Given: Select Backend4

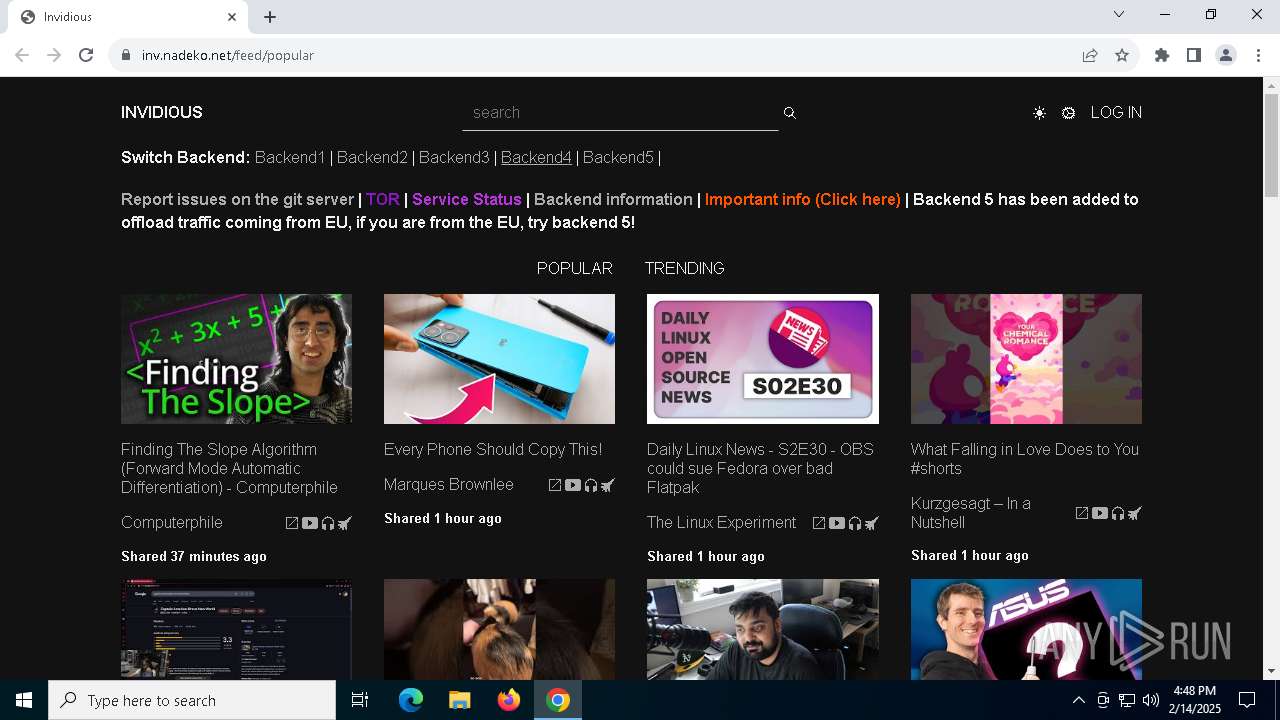Looking at the screenshot, I should tap(536, 157).
